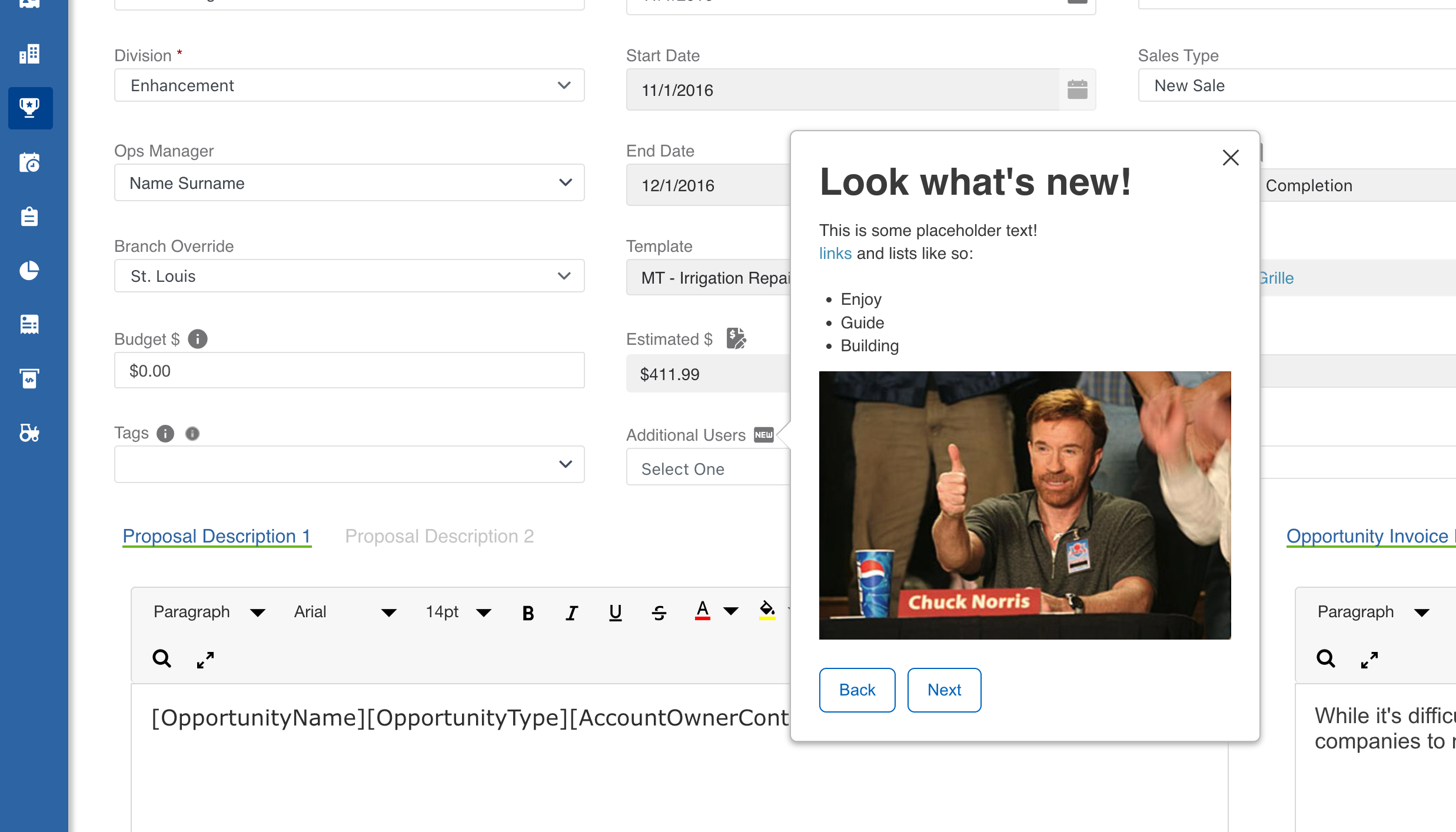The height and width of the screenshot is (832, 1456).
Task: Click the smaller grey Tags info icon
Action: (x=192, y=434)
